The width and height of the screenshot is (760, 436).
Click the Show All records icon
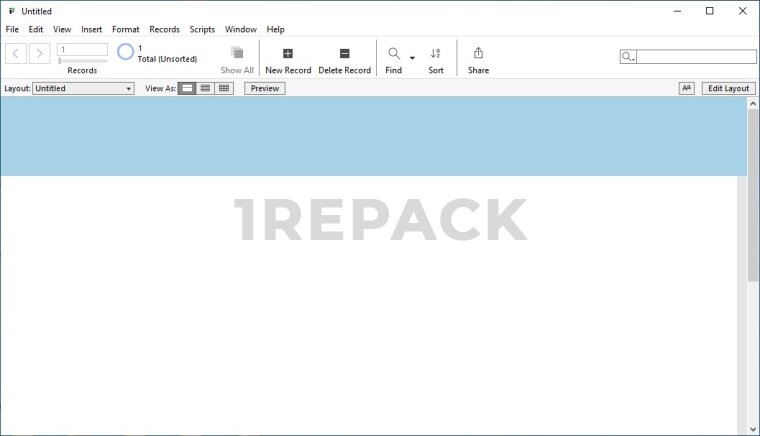(x=237, y=54)
